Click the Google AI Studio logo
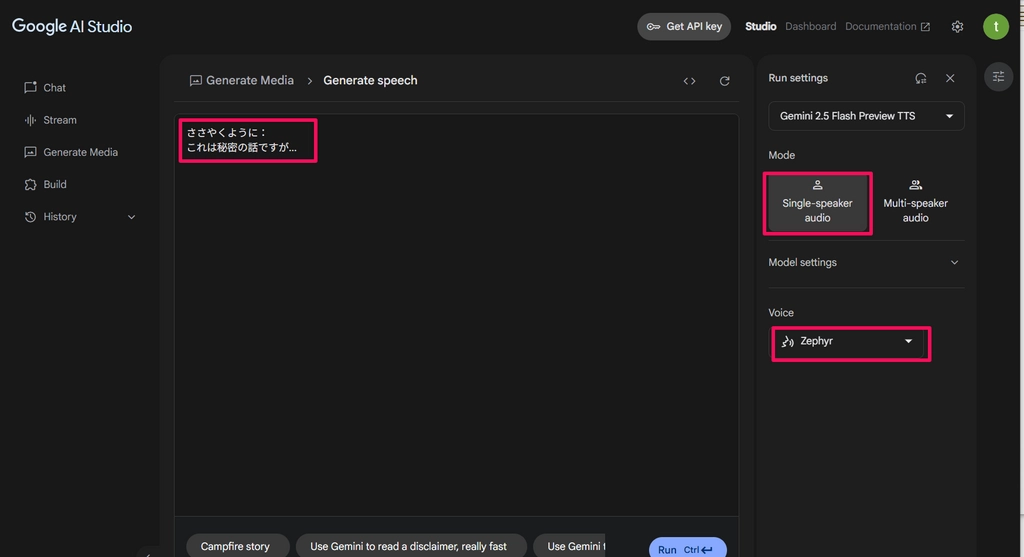The width and height of the screenshot is (1024, 557). 72,26
